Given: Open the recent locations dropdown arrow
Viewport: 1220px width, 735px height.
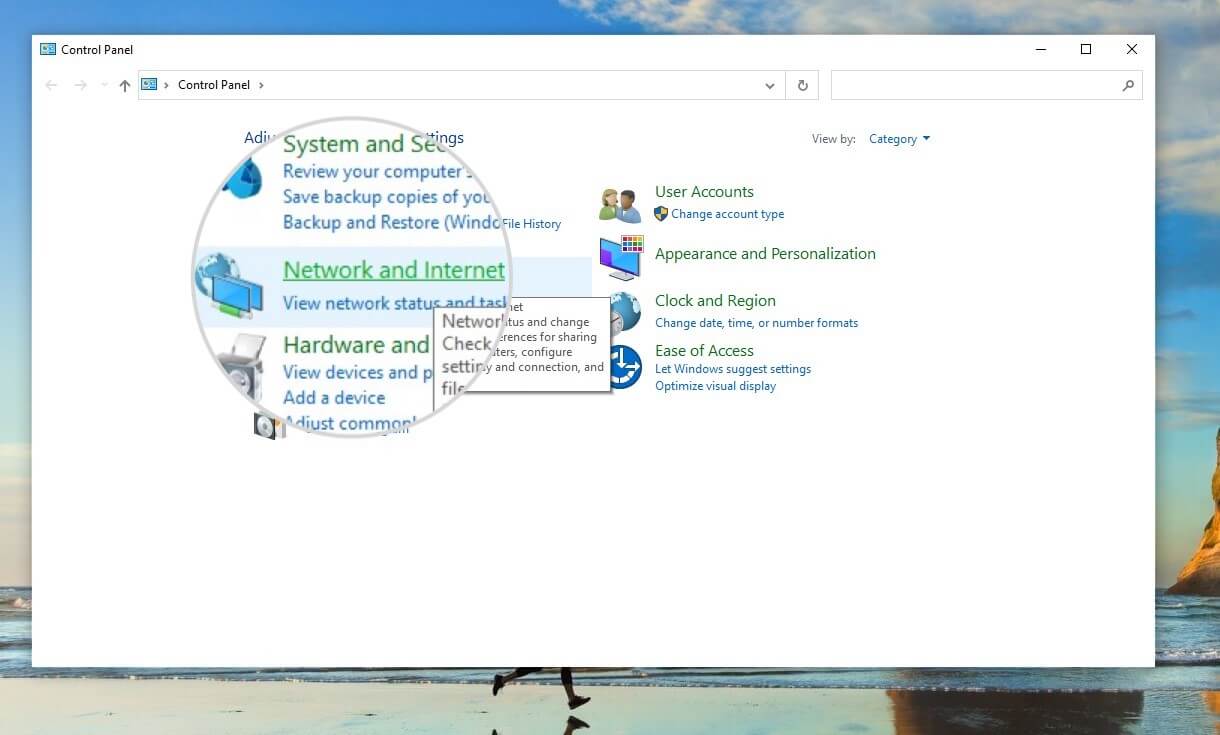Looking at the screenshot, I should tap(104, 86).
